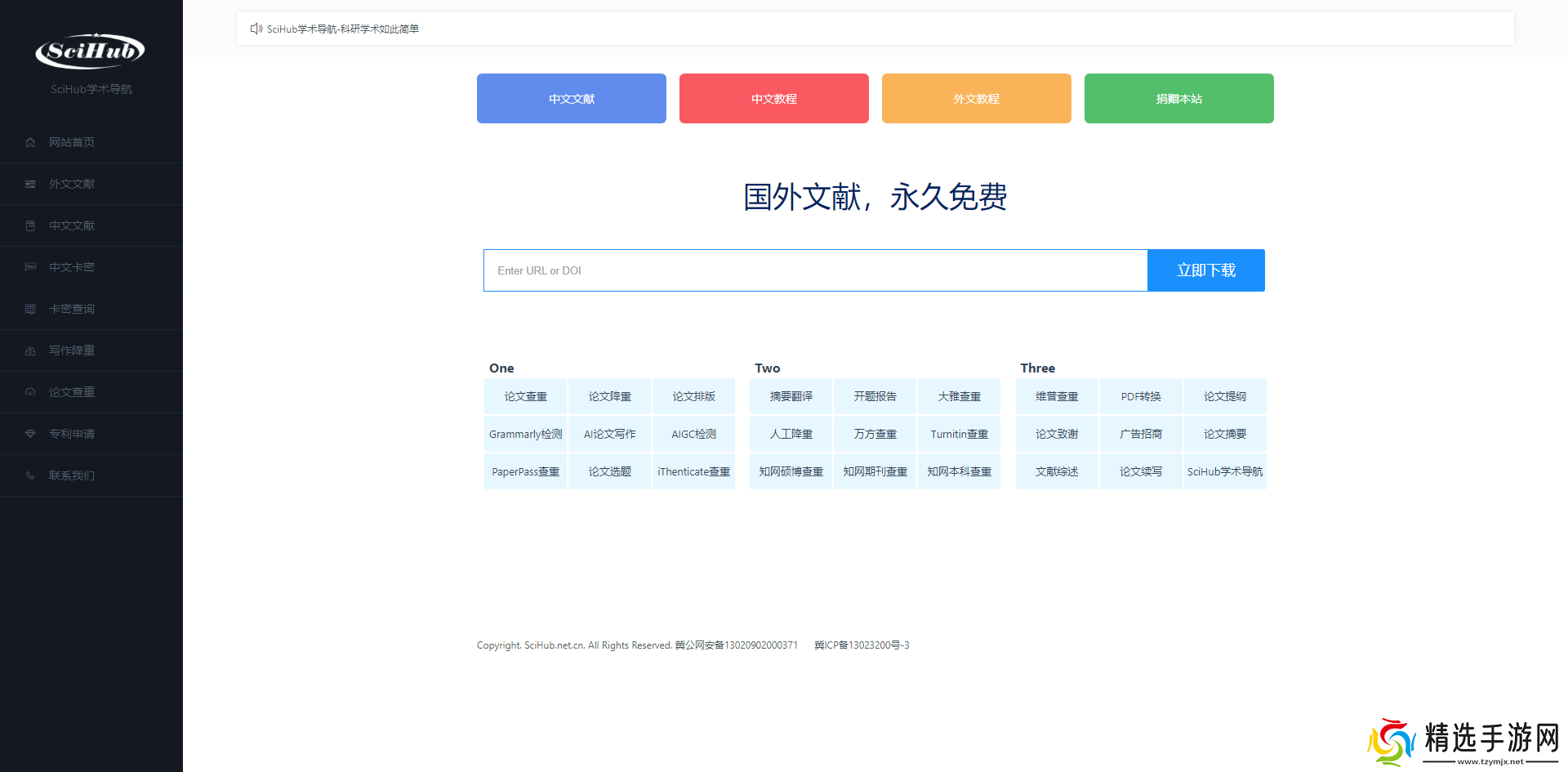Focus the Enter URL or DOI field

(x=815, y=270)
